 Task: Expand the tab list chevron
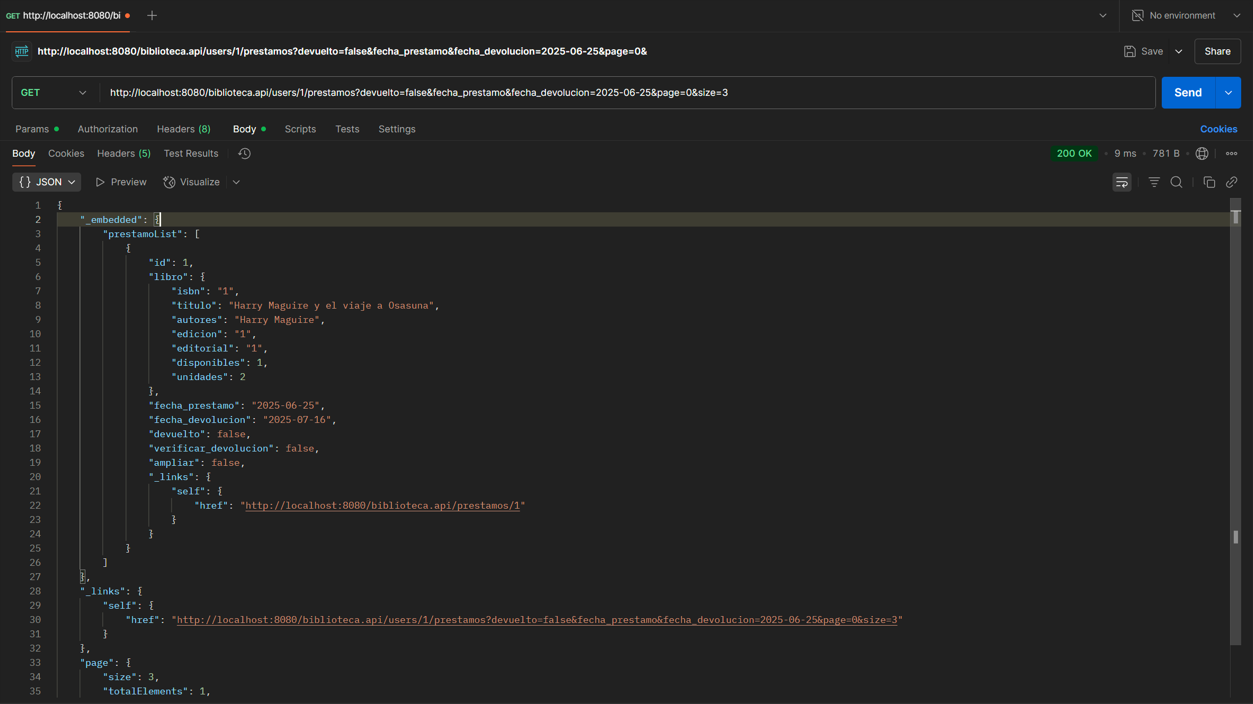[1103, 16]
